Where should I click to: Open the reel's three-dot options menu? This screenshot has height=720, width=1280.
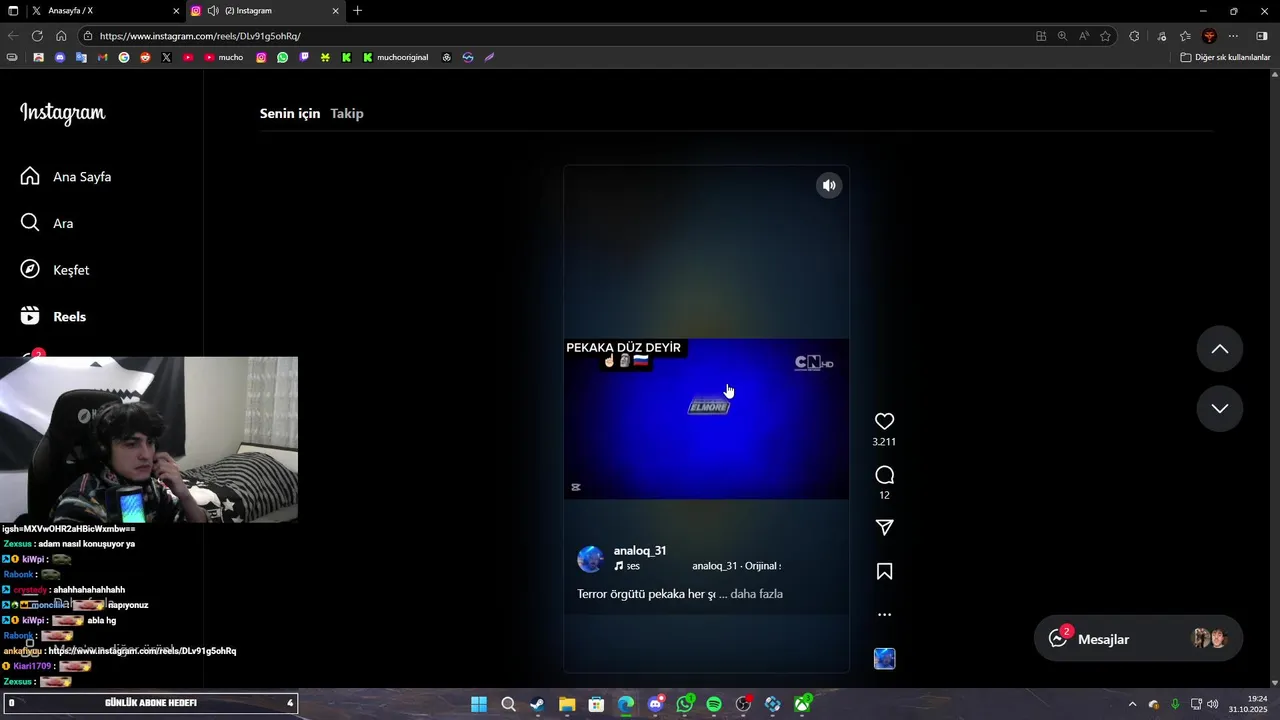point(884,615)
